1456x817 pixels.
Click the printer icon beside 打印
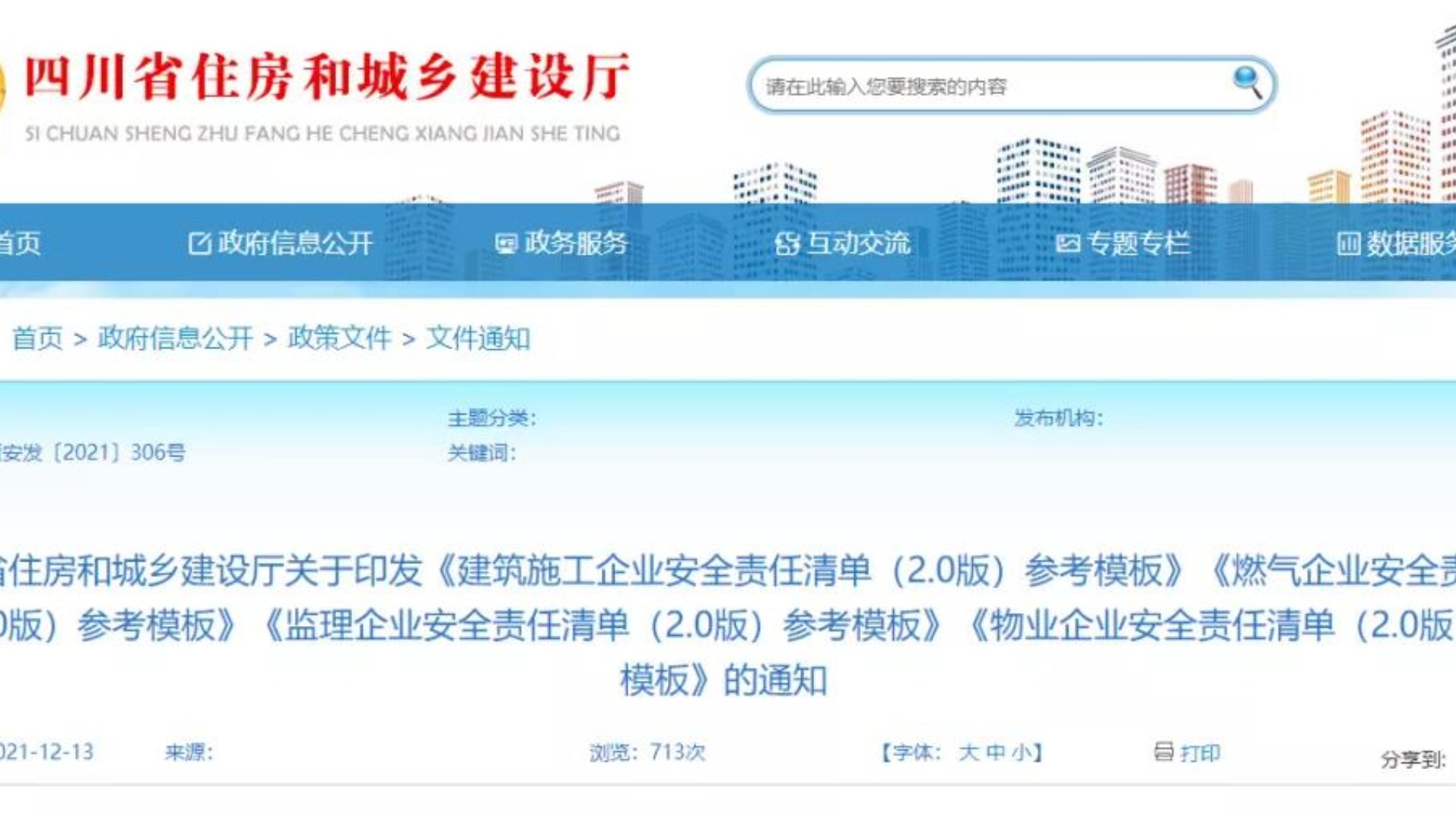click(x=1163, y=752)
